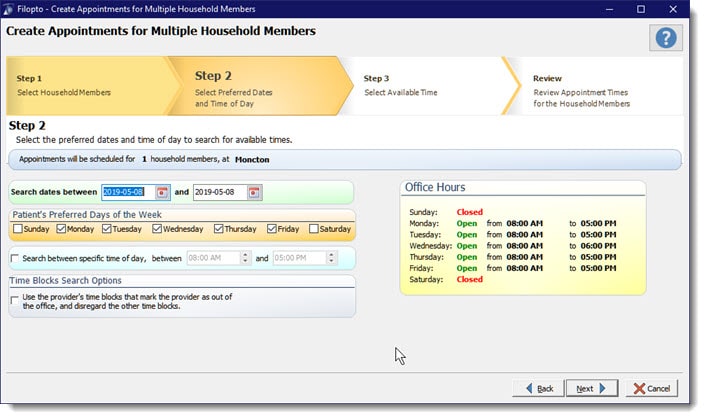Uncheck the Monday checkbox

(x=61, y=229)
